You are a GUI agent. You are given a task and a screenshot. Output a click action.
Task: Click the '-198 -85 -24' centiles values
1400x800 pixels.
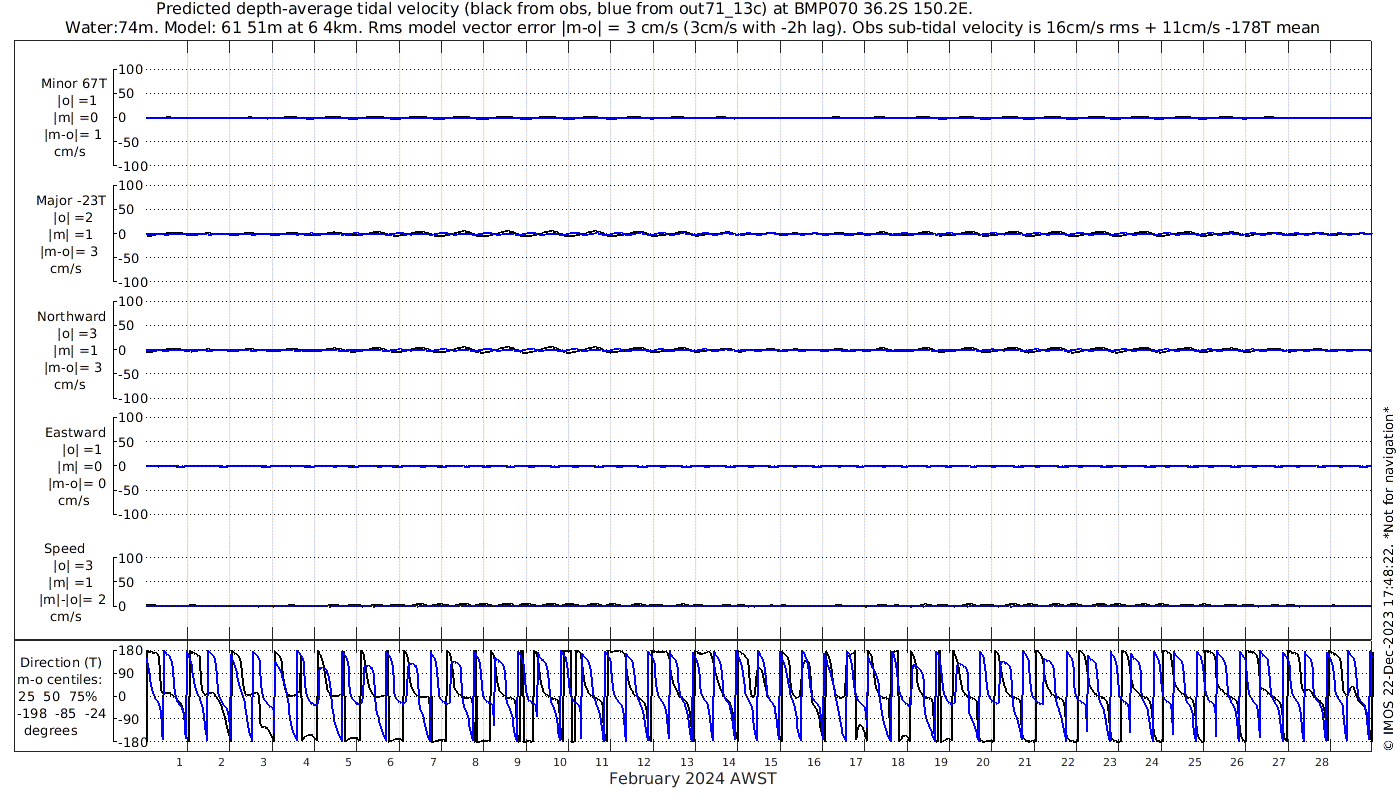61,713
